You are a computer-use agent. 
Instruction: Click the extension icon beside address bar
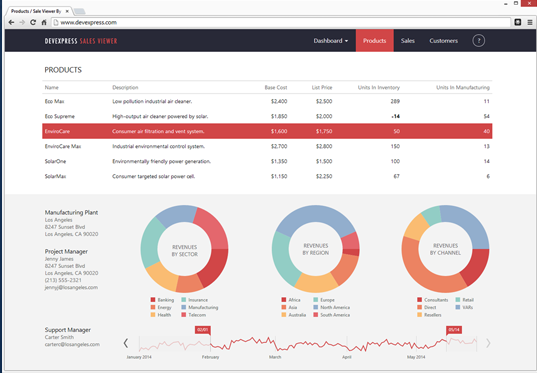(518, 22)
